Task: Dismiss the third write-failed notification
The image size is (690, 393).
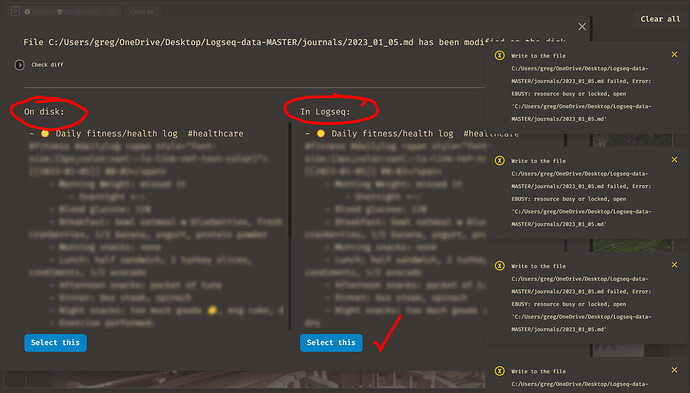Action: [x=674, y=265]
